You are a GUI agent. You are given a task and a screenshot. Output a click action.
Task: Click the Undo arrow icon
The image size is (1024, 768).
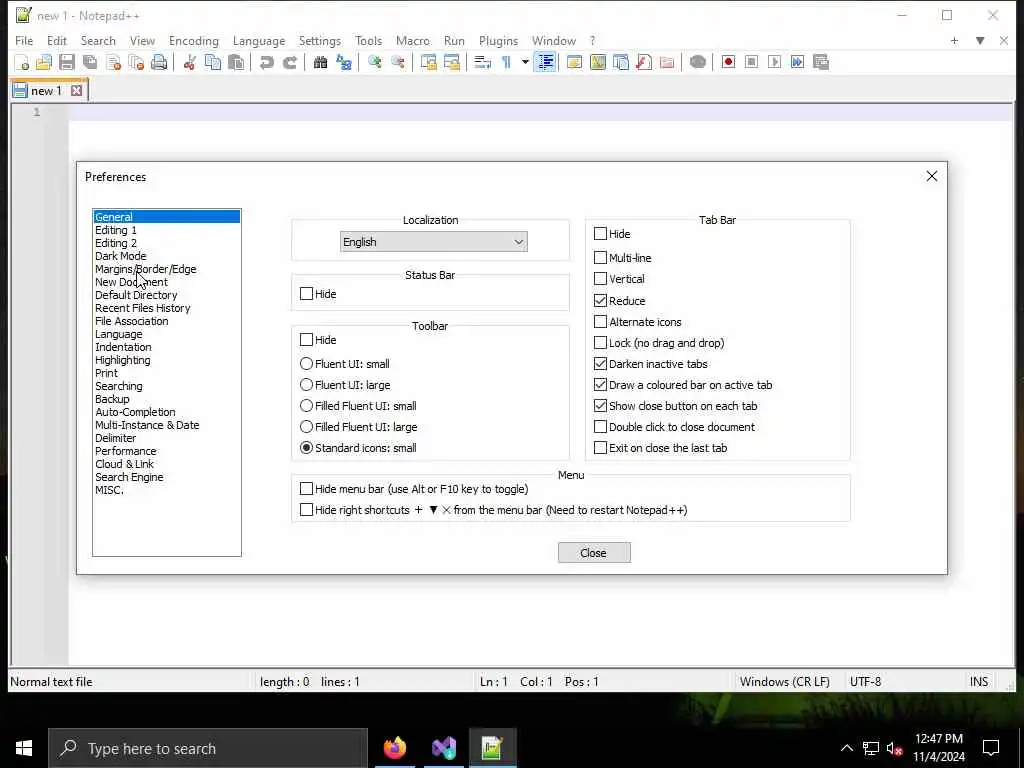point(266,62)
